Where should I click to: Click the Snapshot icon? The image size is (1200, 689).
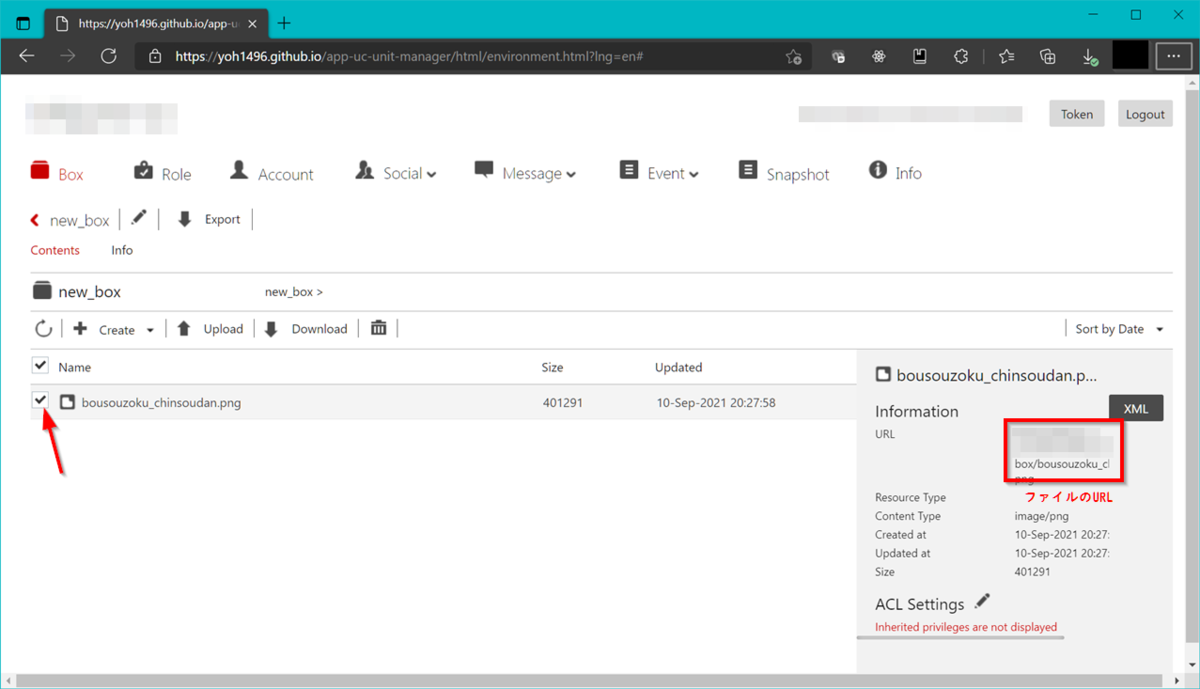(748, 171)
